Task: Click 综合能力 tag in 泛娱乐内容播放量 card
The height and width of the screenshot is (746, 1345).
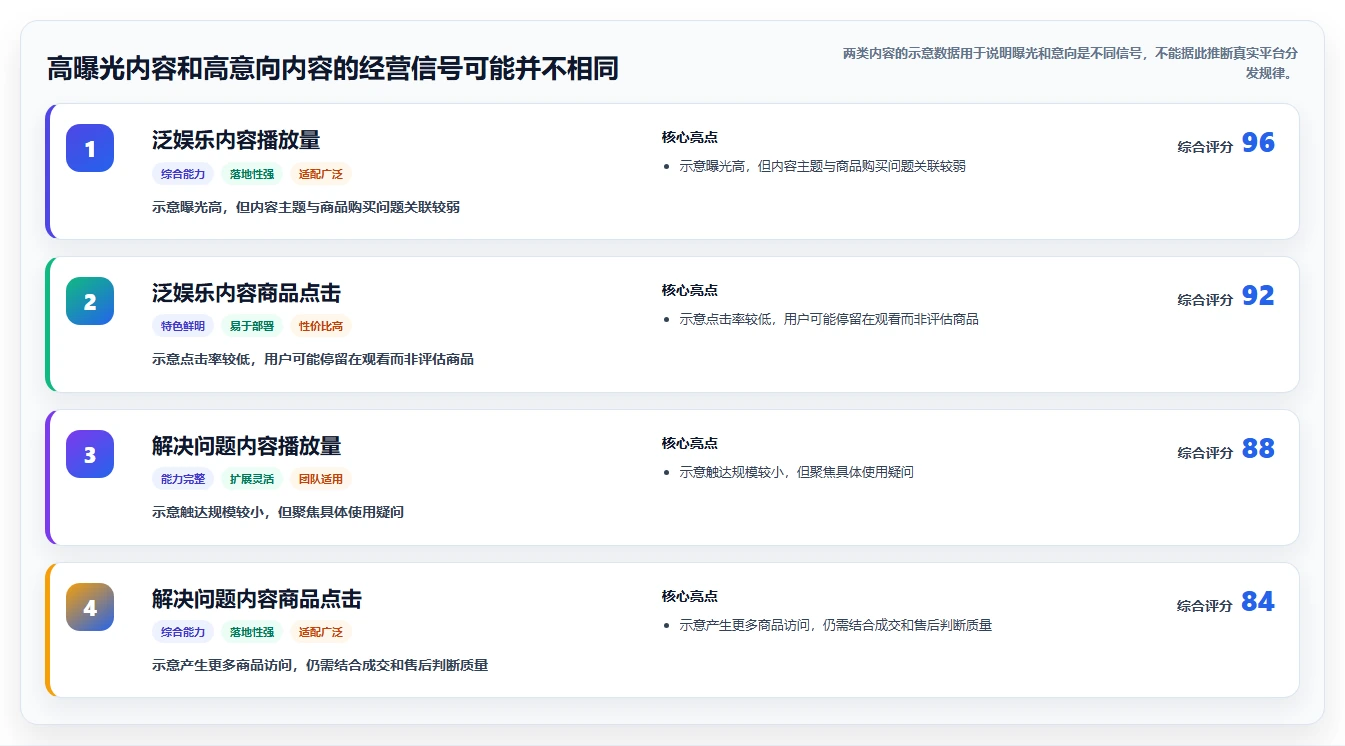Action: point(183,174)
